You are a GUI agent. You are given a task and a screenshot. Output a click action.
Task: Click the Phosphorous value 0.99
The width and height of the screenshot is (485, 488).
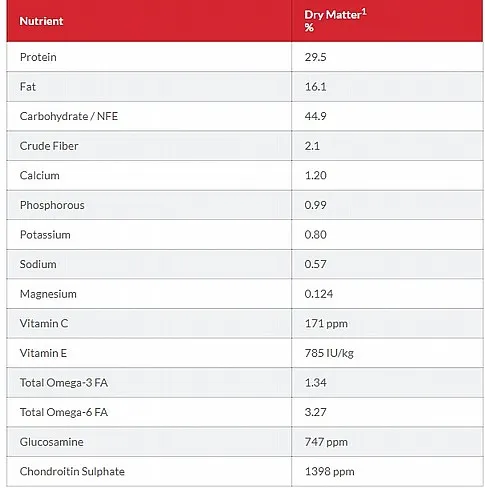pos(315,205)
